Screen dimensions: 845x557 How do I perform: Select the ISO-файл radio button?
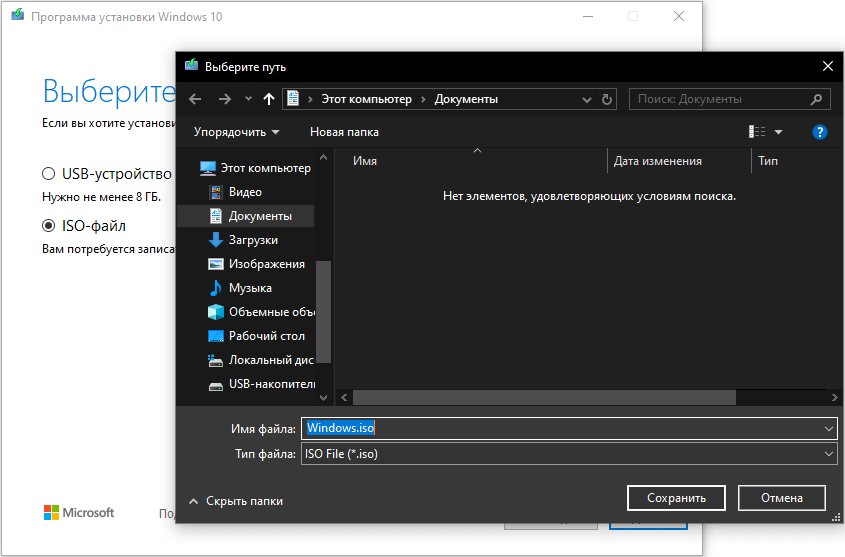pos(48,226)
